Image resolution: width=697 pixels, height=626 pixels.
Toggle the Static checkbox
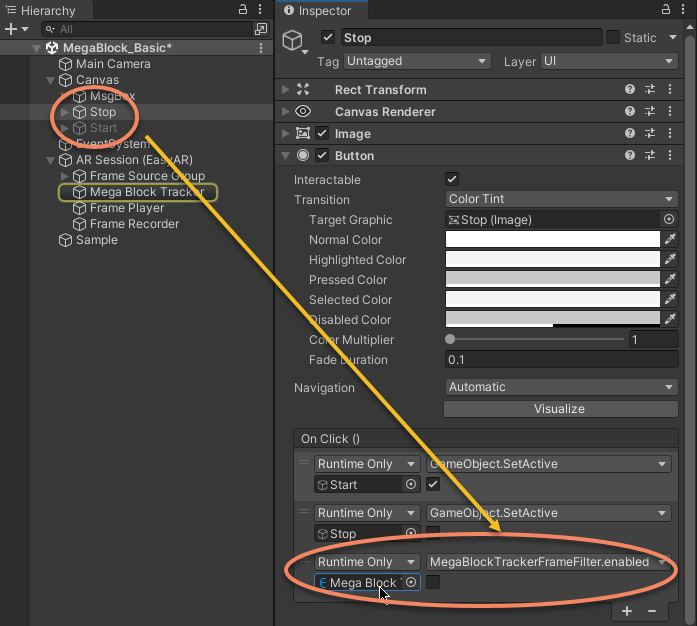612,38
